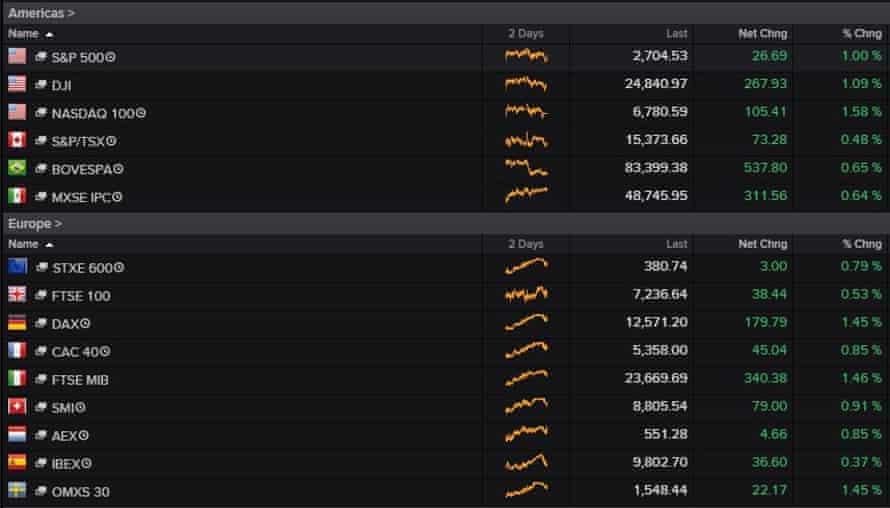Screen dimensions: 890x508
Task: Select IBEX percent change 0.37 %
Action: tap(862, 462)
